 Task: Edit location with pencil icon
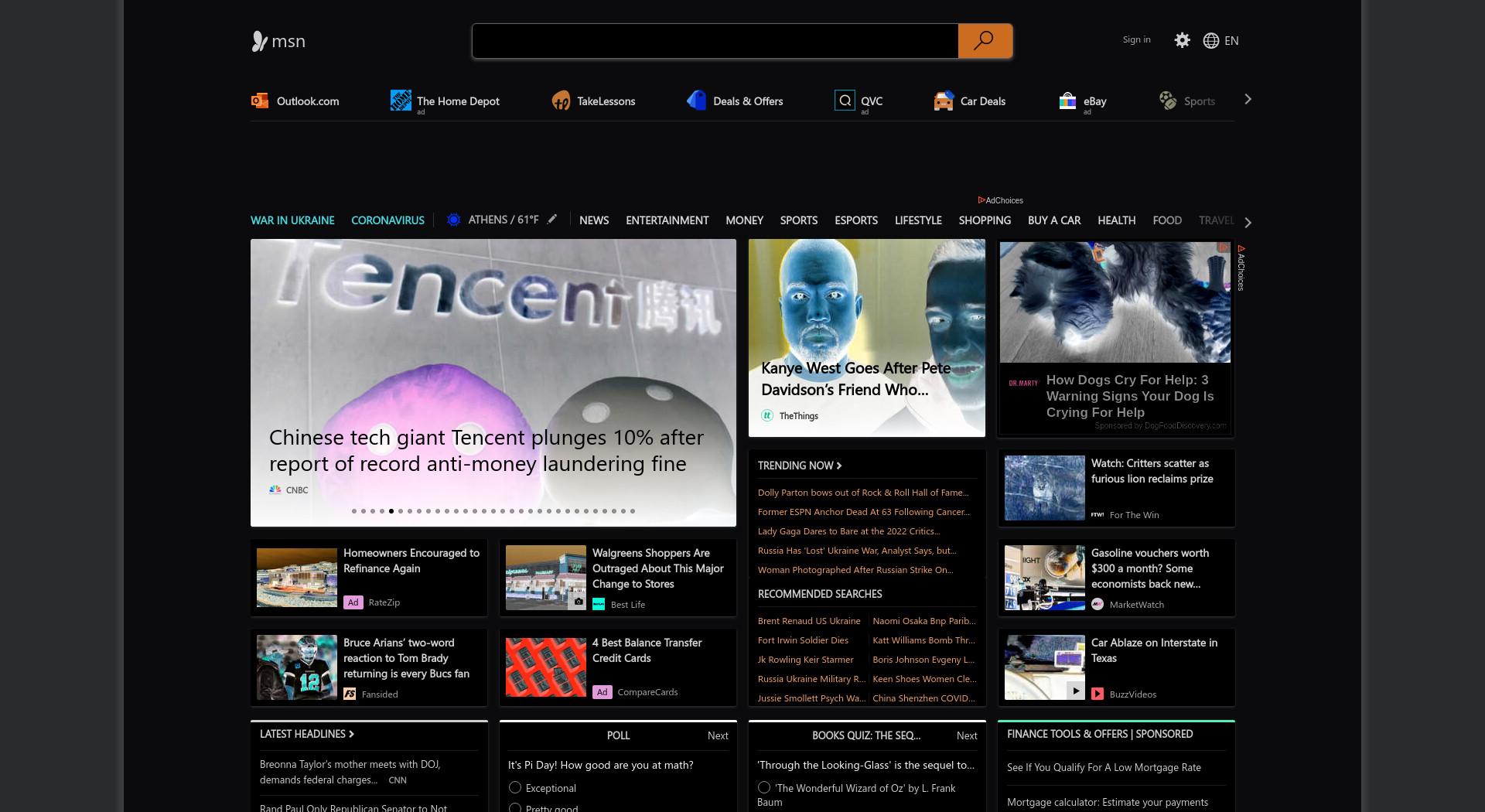click(551, 220)
